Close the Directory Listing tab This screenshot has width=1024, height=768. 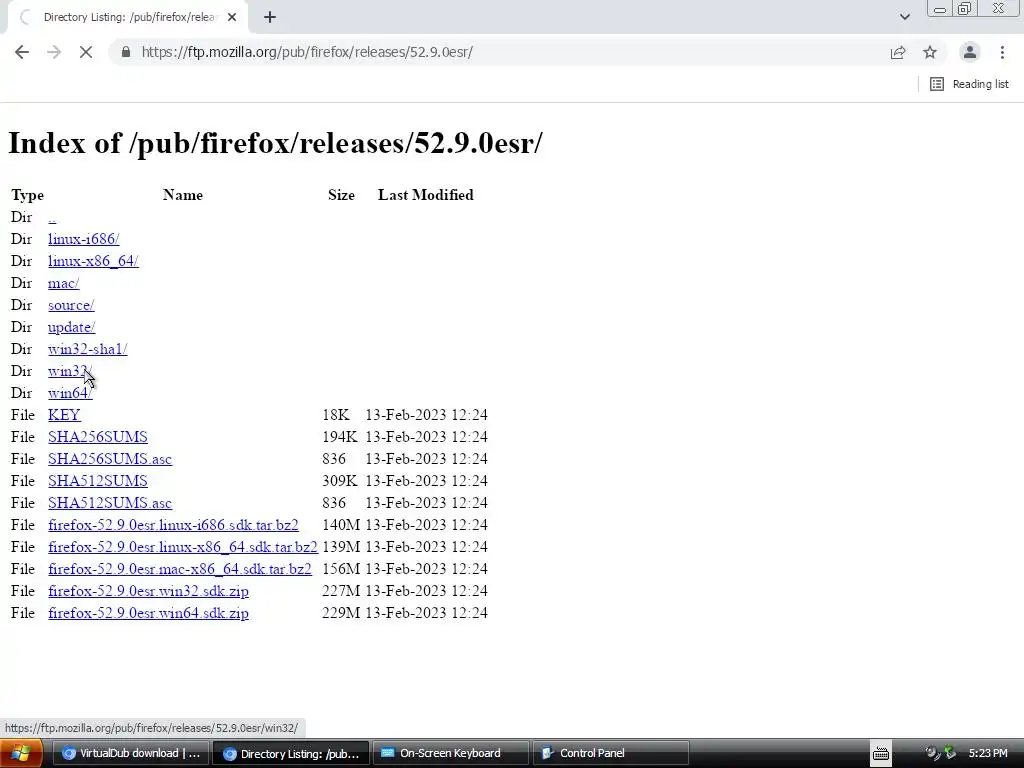coord(232,17)
